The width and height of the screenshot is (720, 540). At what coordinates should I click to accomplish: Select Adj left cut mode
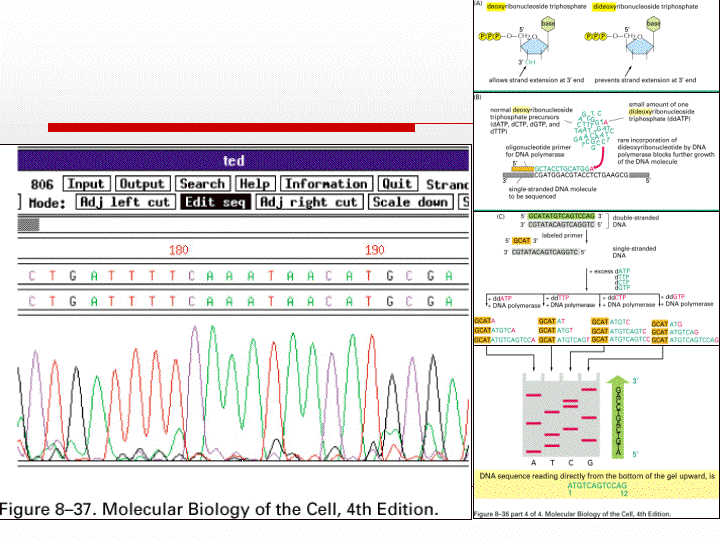click(x=125, y=202)
